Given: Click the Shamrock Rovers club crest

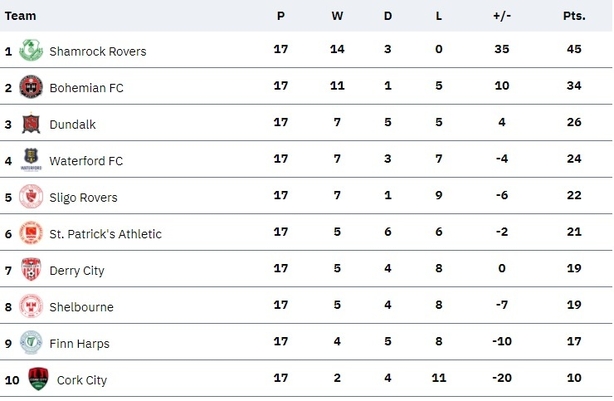Looking at the screenshot, I should (x=31, y=50).
